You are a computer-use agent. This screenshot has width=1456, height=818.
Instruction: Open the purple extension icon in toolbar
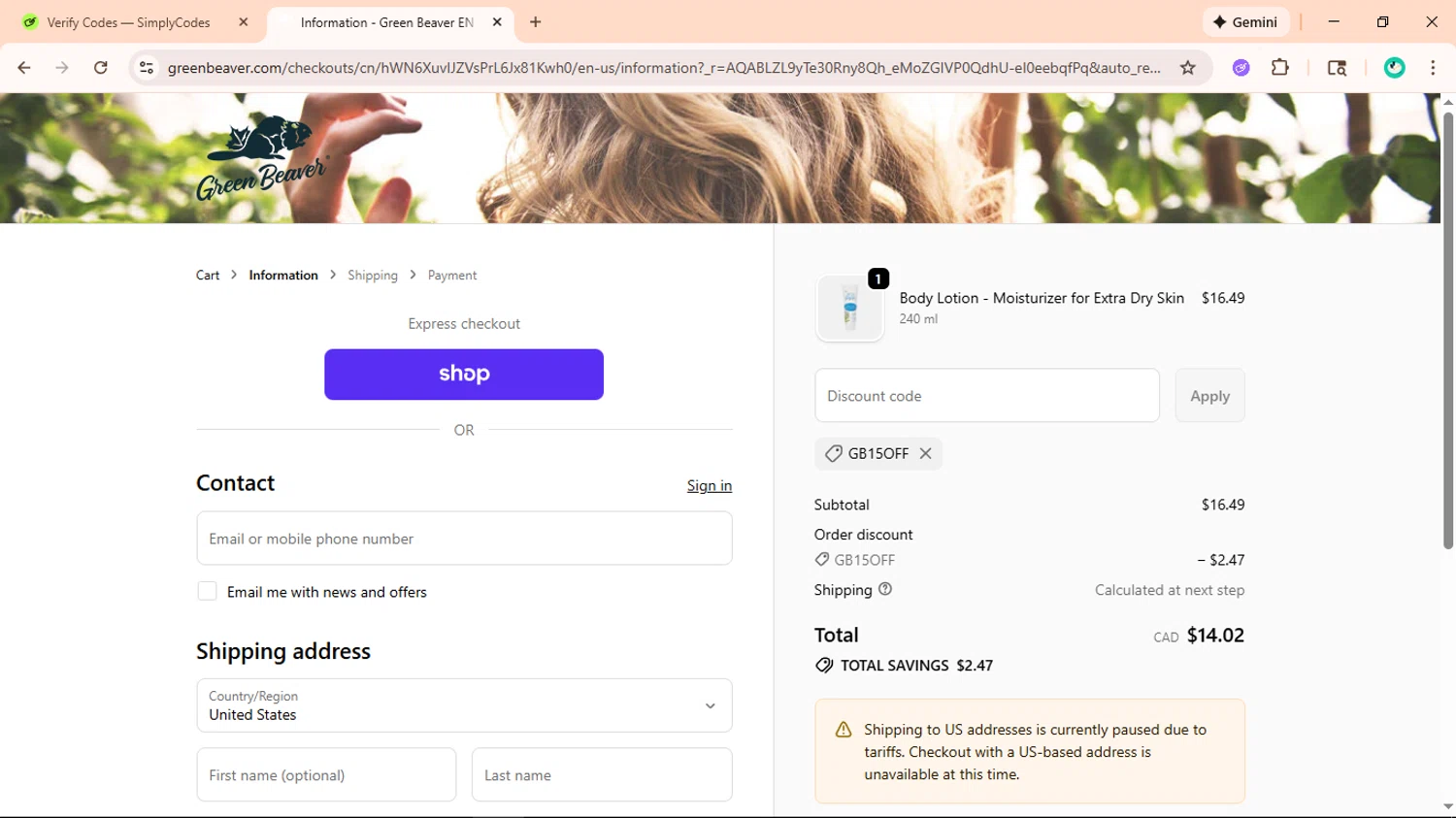click(x=1241, y=68)
